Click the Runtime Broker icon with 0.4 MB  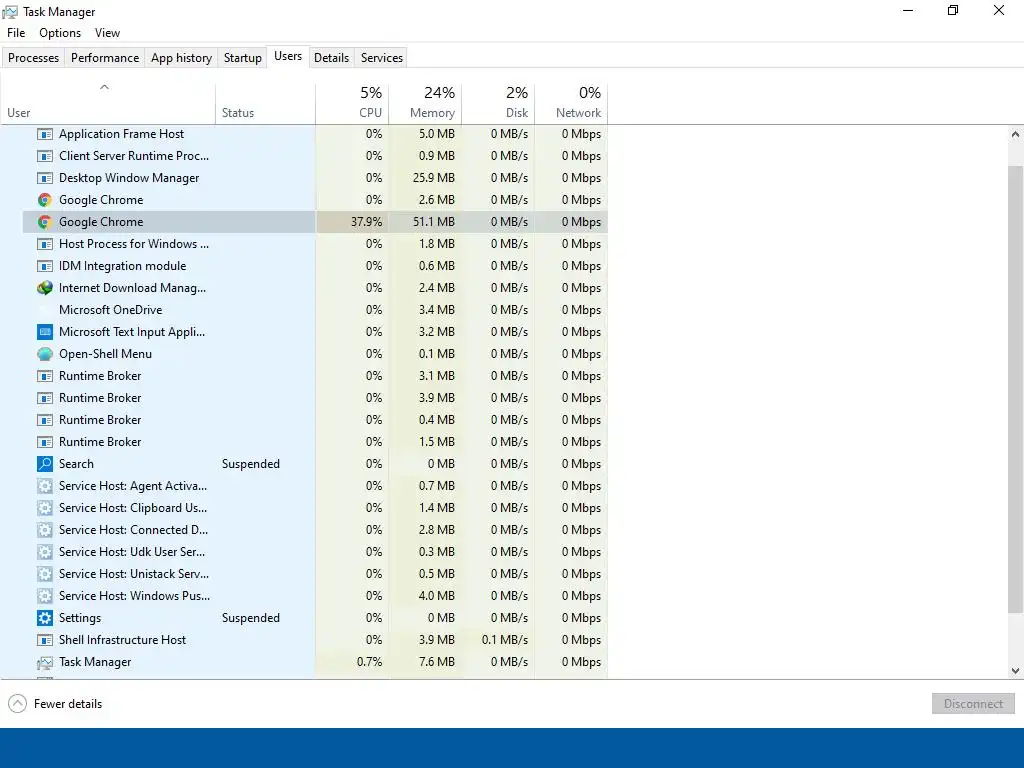(x=44, y=420)
